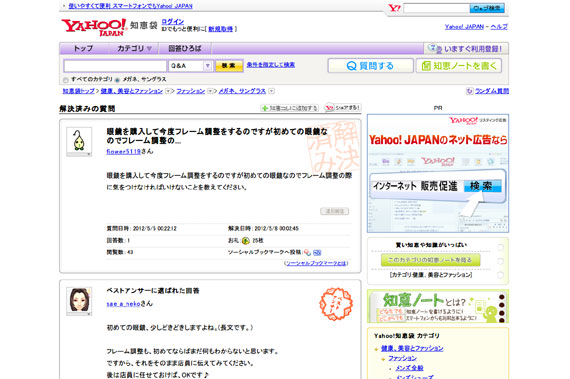The height and width of the screenshot is (379, 570).
Task: Click the ランダム質問 refresh icon
Action: (469, 91)
